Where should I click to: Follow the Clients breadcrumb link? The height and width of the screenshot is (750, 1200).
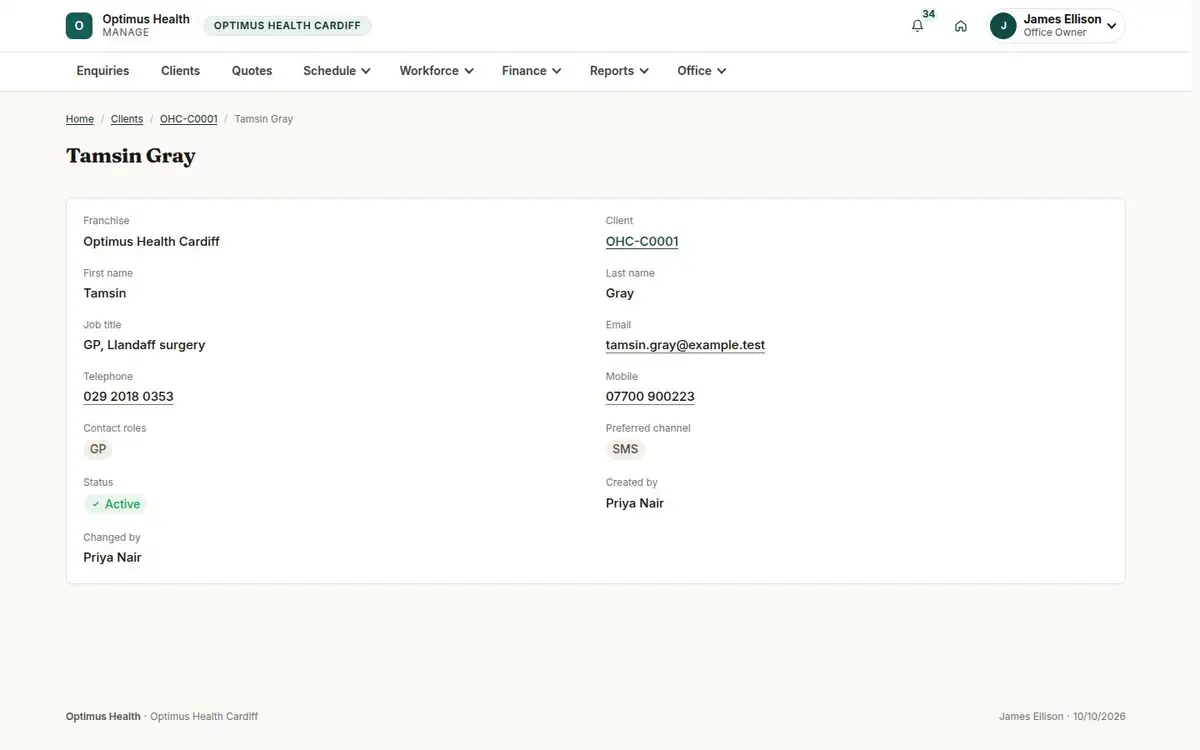(x=127, y=119)
